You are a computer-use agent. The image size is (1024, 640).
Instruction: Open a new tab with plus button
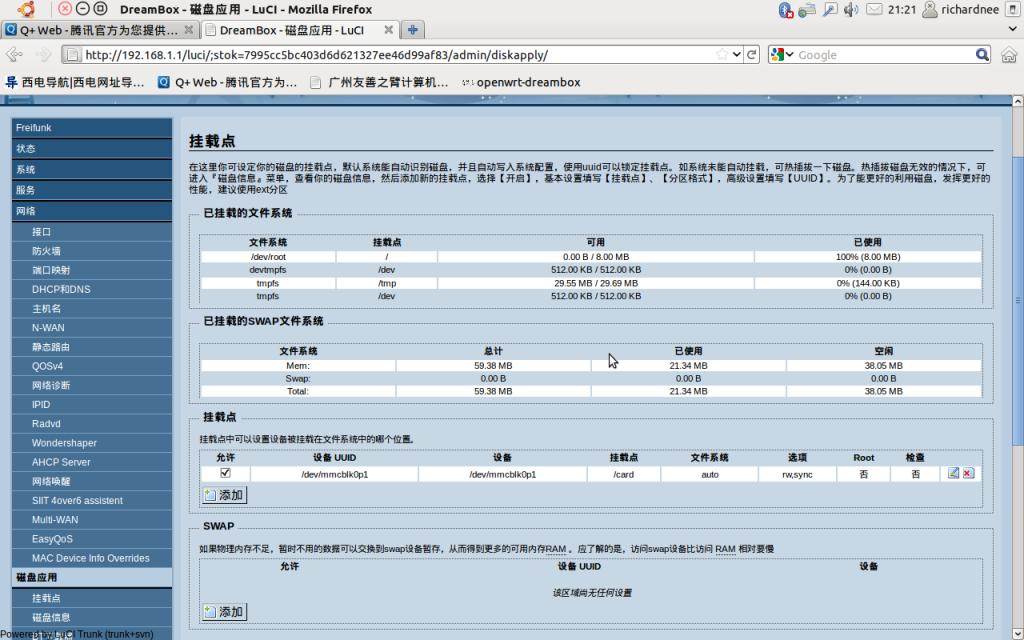412,29
